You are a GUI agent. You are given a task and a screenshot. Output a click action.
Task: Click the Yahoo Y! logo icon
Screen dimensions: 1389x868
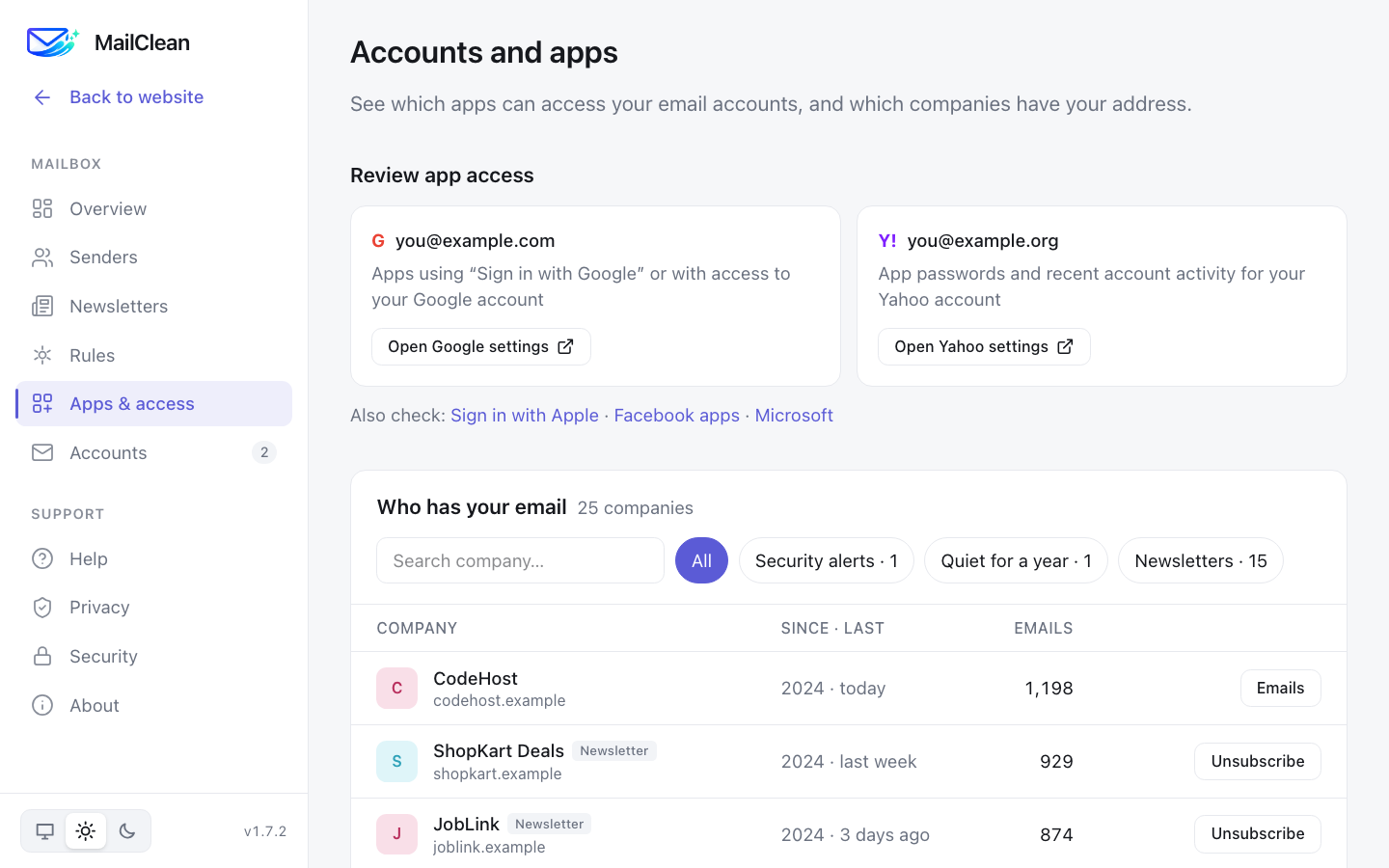887,241
